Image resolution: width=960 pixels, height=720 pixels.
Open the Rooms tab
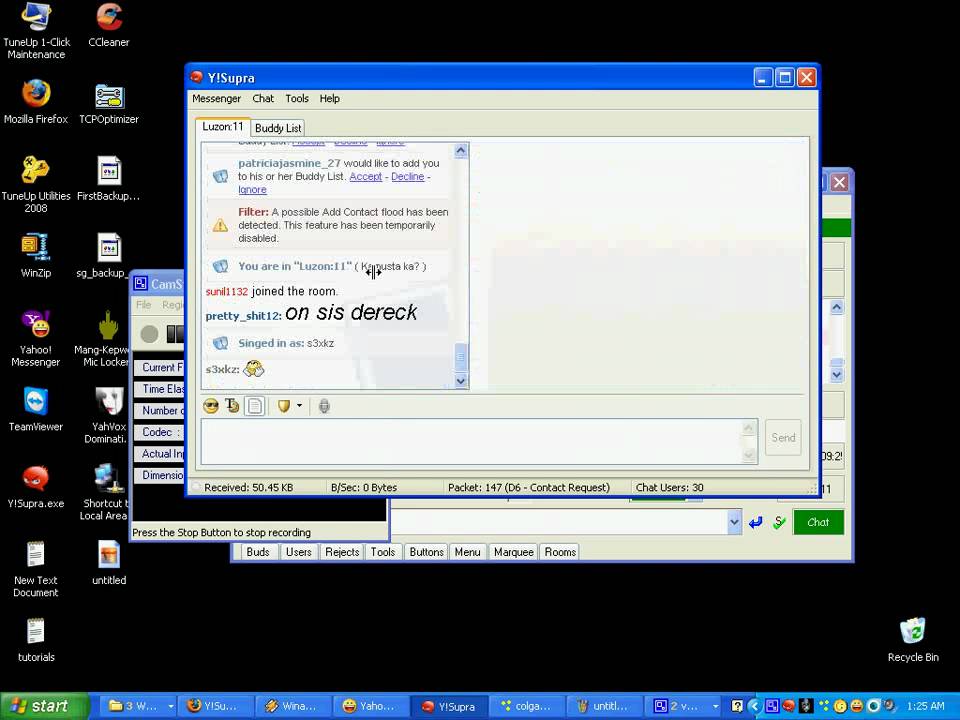point(560,552)
